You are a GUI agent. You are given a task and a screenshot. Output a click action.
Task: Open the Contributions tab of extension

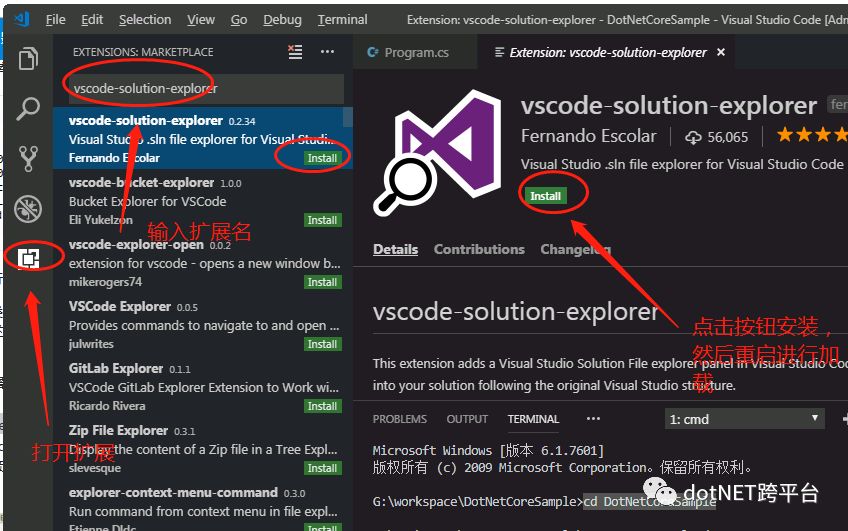[479, 249]
